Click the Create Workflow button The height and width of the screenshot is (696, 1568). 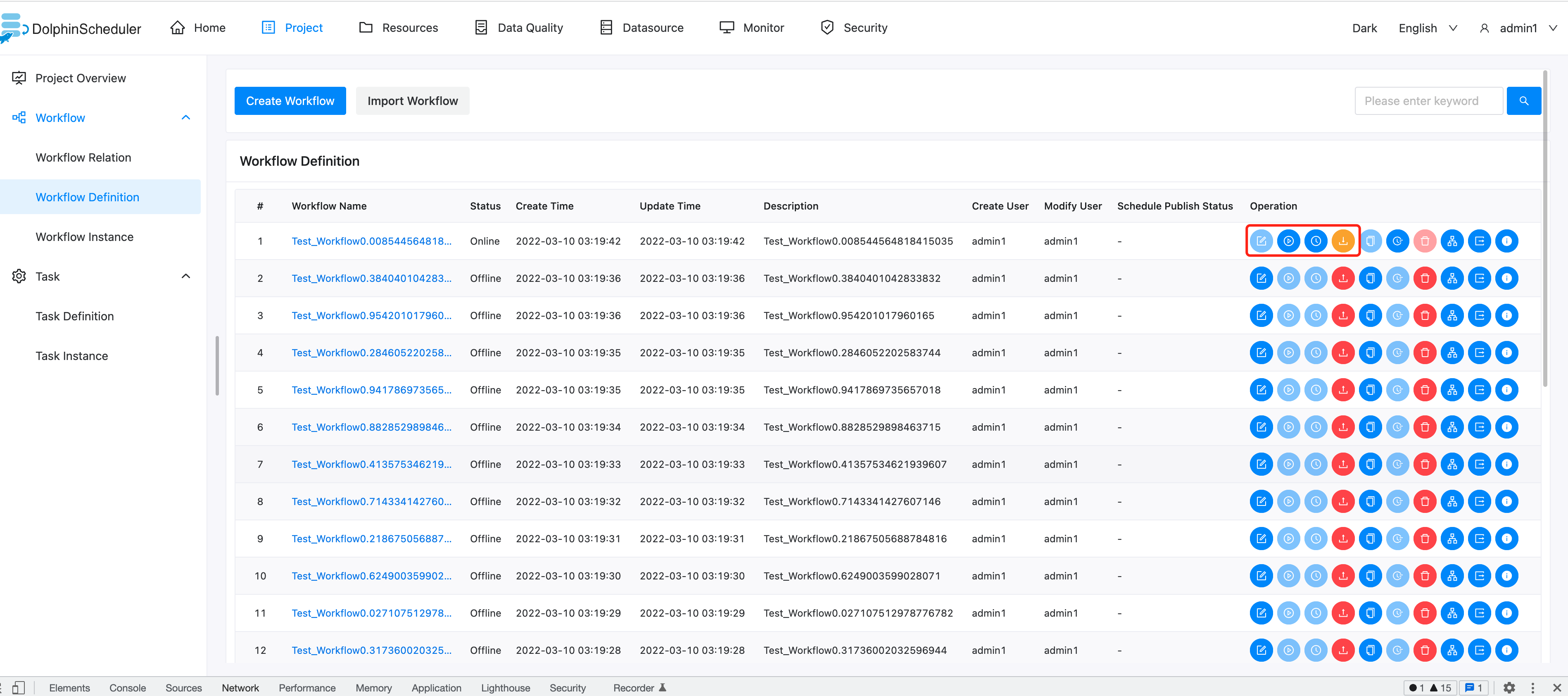290,100
